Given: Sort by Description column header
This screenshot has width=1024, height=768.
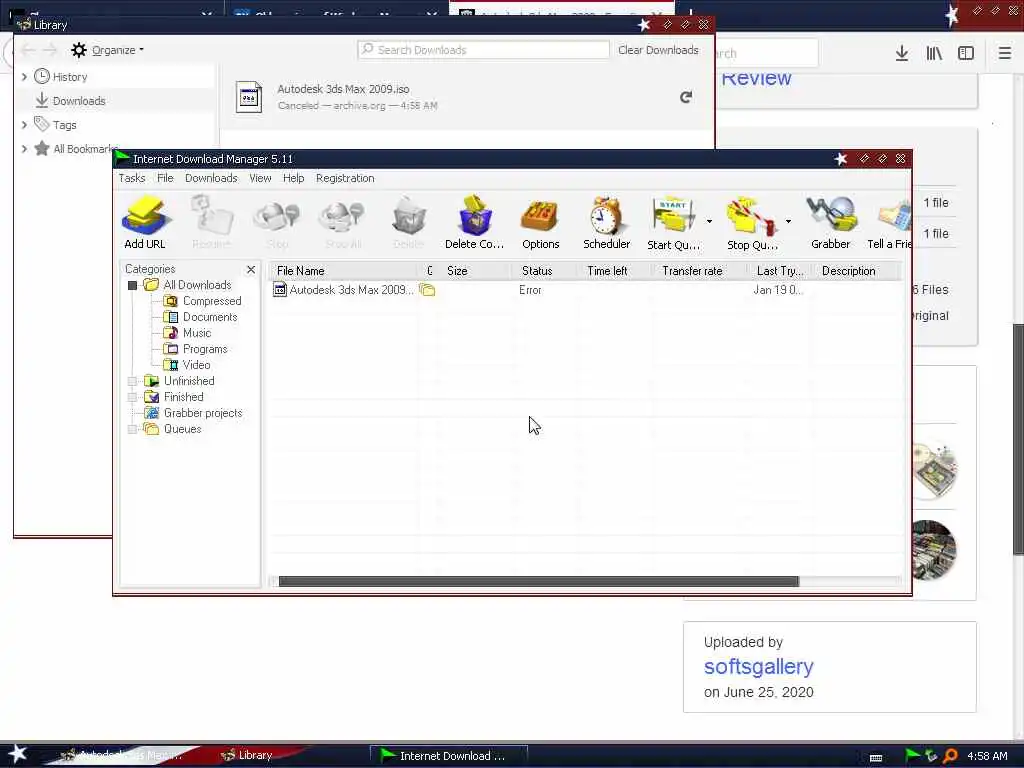Looking at the screenshot, I should click(x=856, y=271).
